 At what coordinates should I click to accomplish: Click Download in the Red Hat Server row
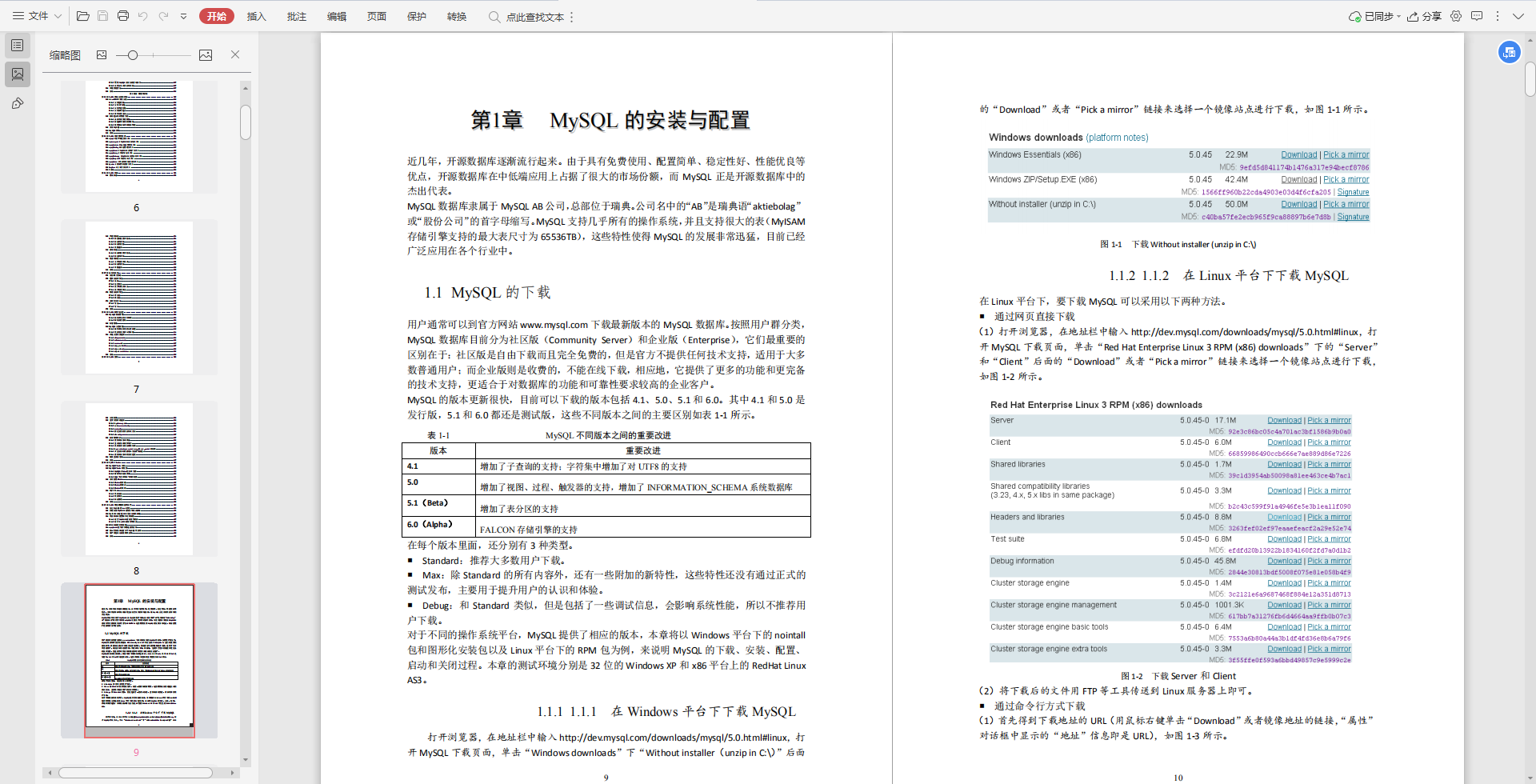point(1285,421)
